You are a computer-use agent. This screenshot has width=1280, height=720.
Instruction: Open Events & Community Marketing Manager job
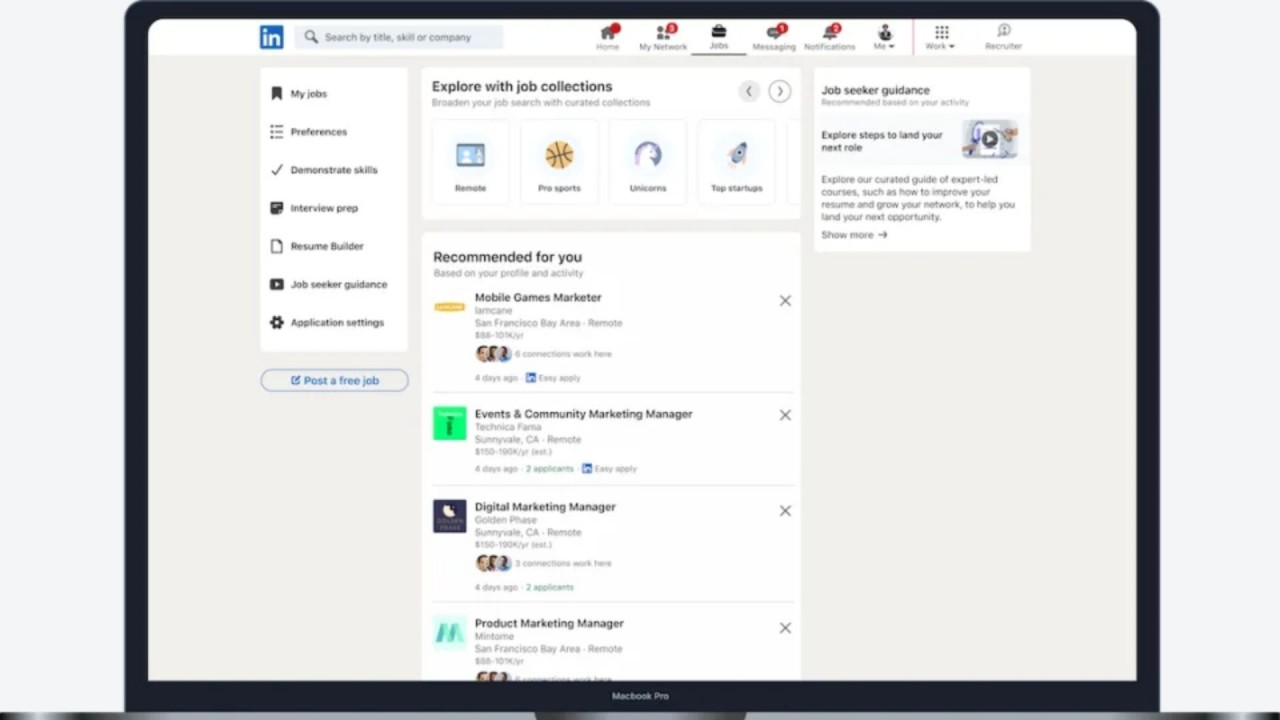click(x=583, y=414)
